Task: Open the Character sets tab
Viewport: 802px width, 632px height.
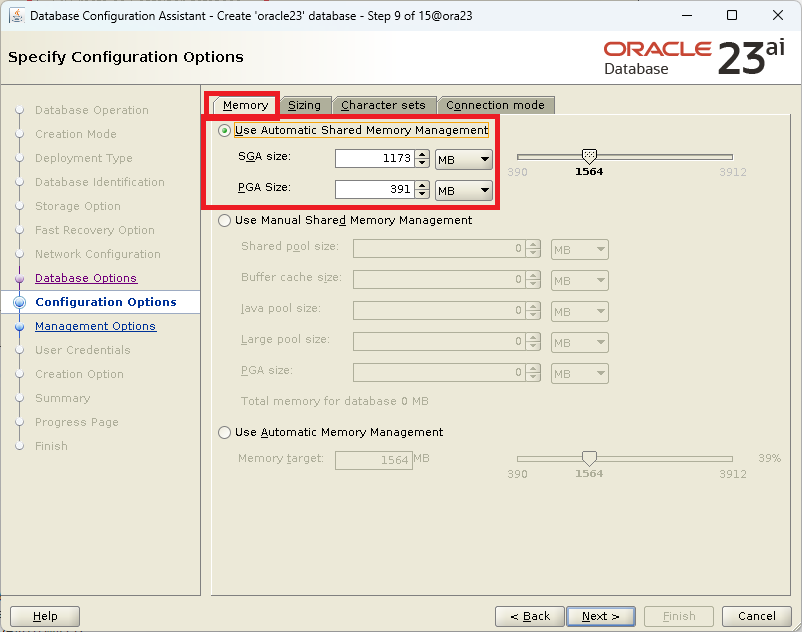Action: (383, 105)
